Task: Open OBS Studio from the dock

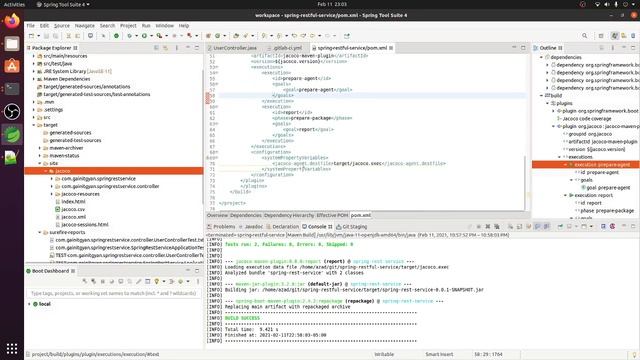Action: [12, 111]
